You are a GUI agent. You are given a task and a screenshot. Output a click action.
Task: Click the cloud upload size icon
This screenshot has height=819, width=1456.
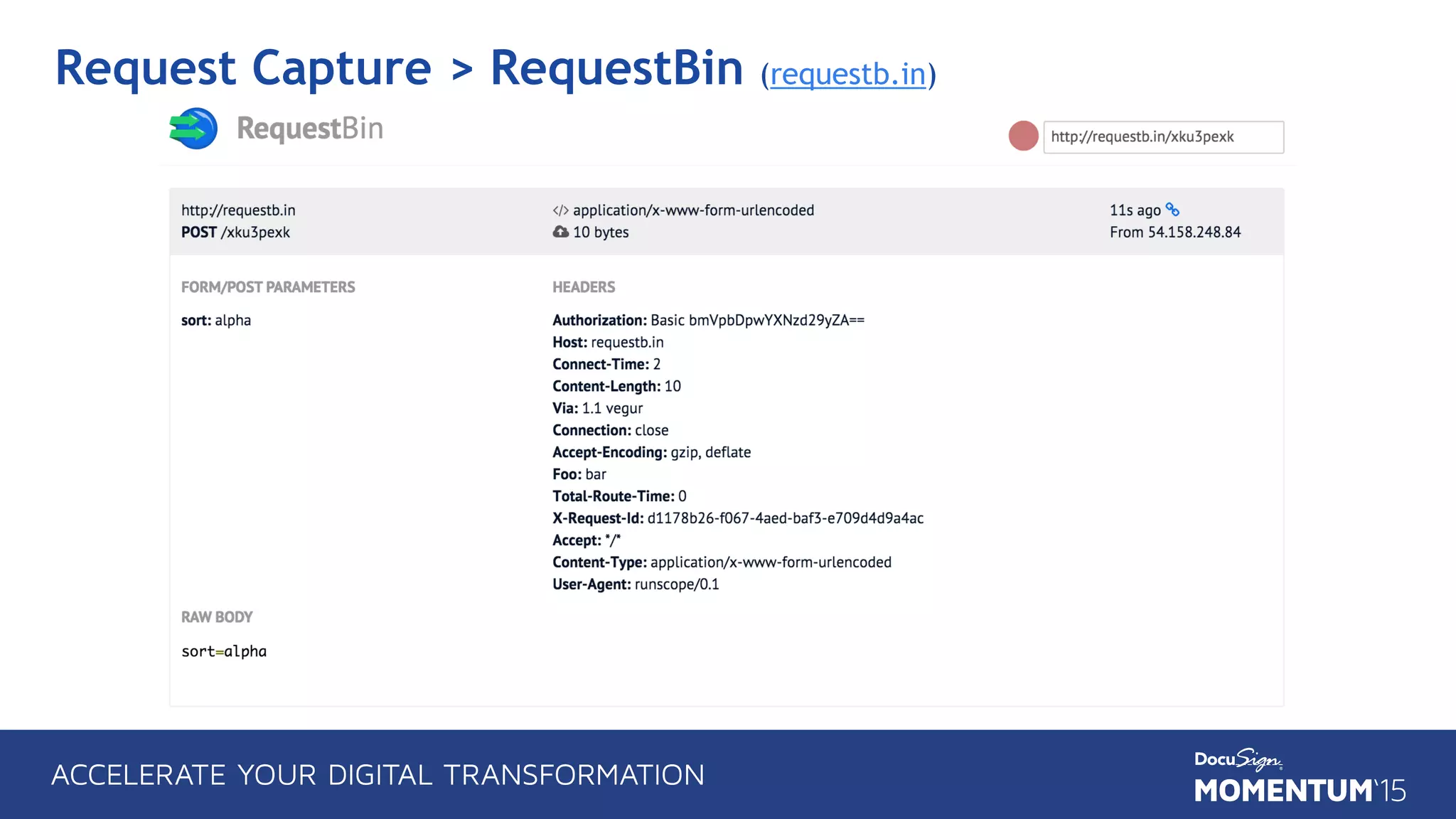coord(561,232)
